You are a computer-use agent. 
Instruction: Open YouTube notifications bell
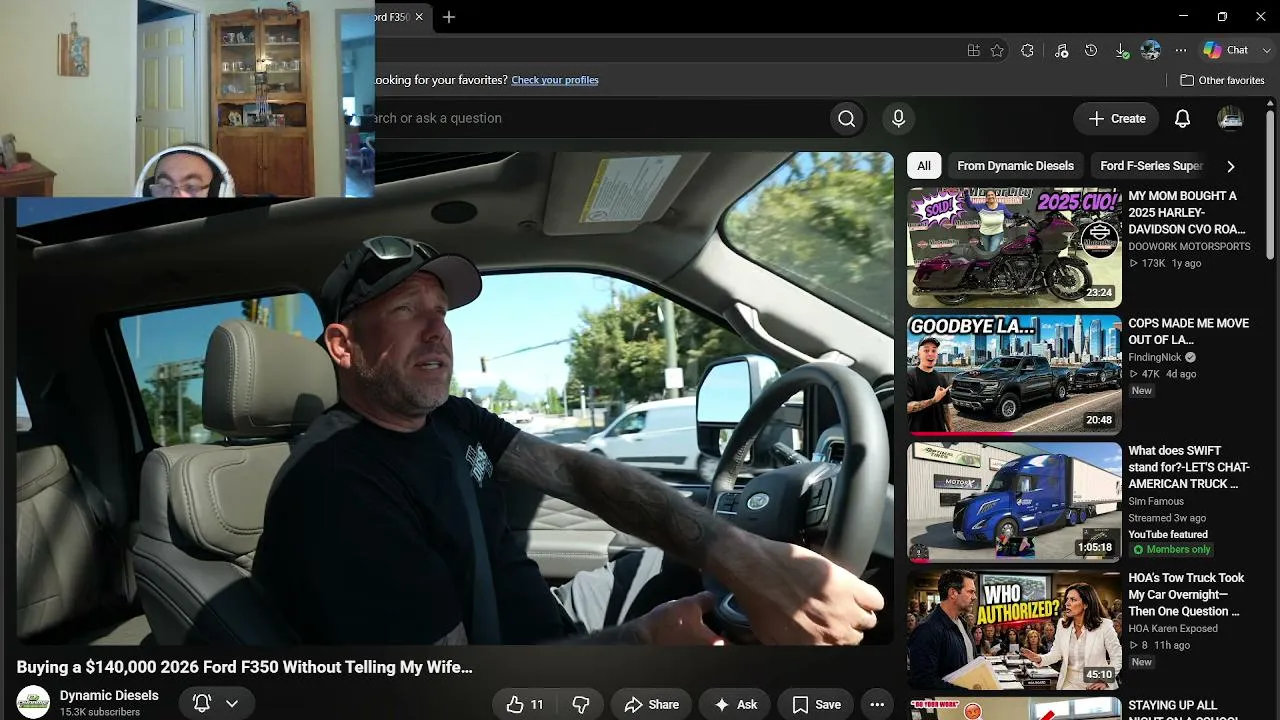(1182, 119)
